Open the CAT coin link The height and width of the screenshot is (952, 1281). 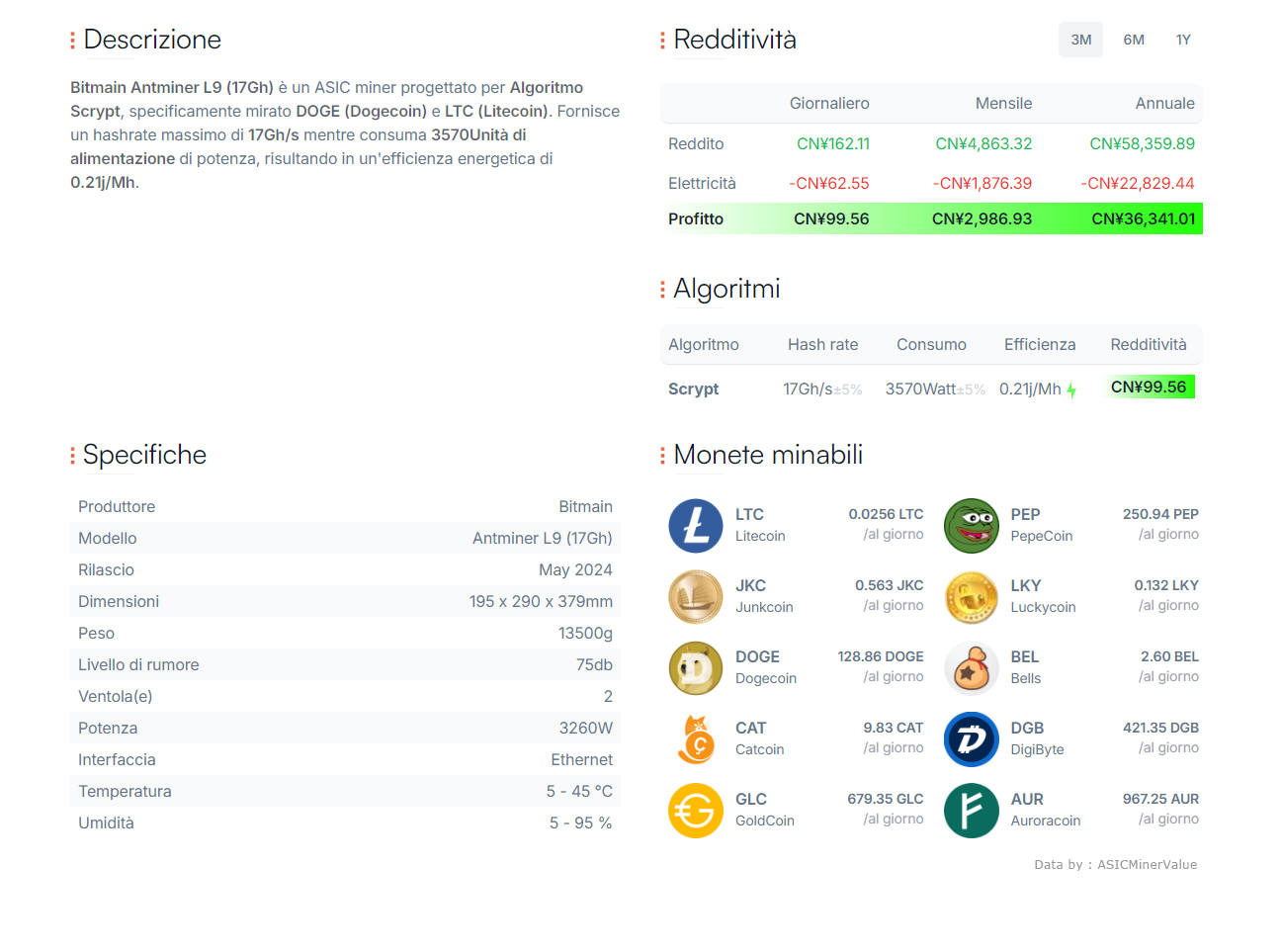click(x=750, y=728)
